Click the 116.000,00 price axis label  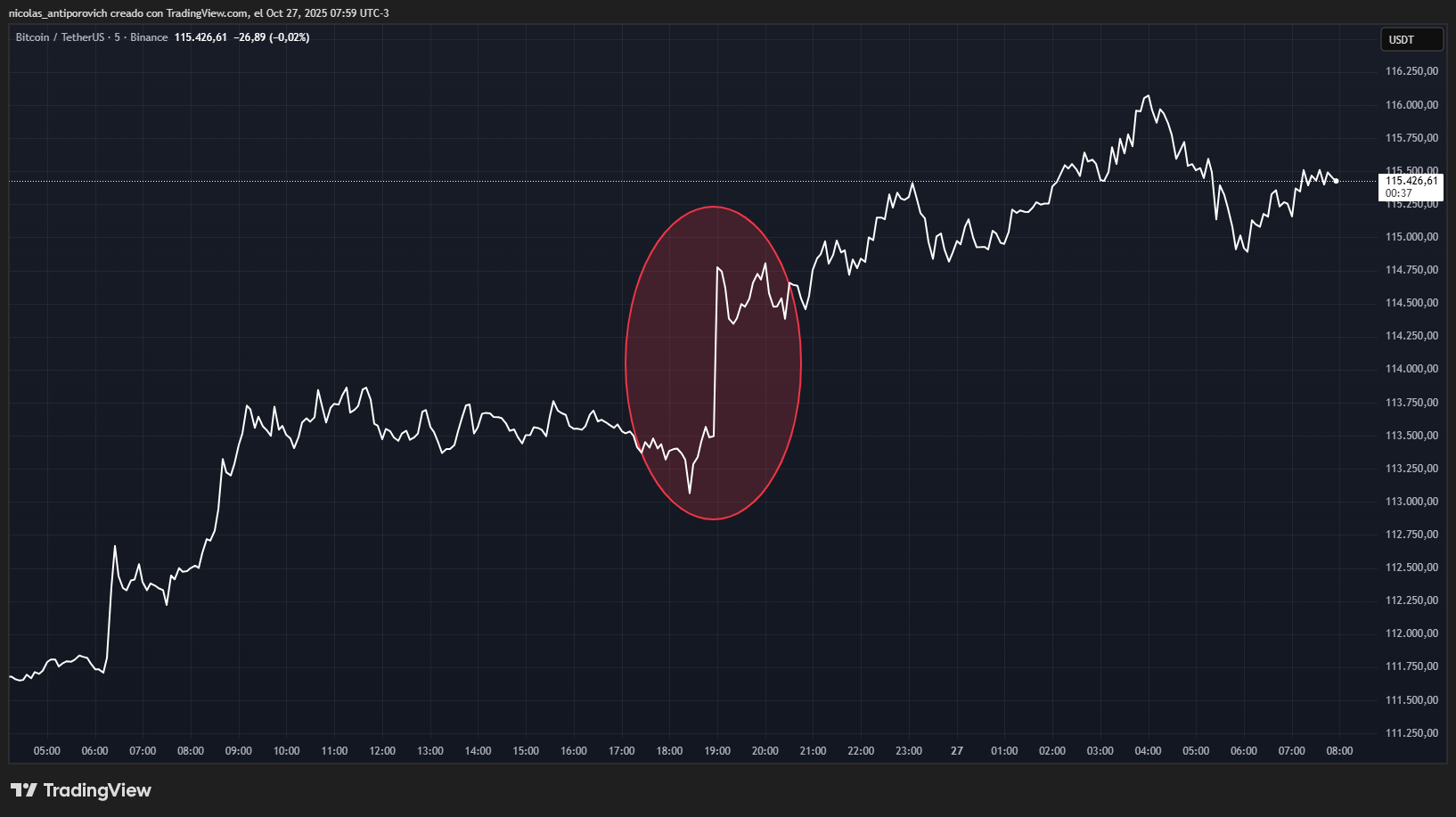click(x=1411, y=105)
